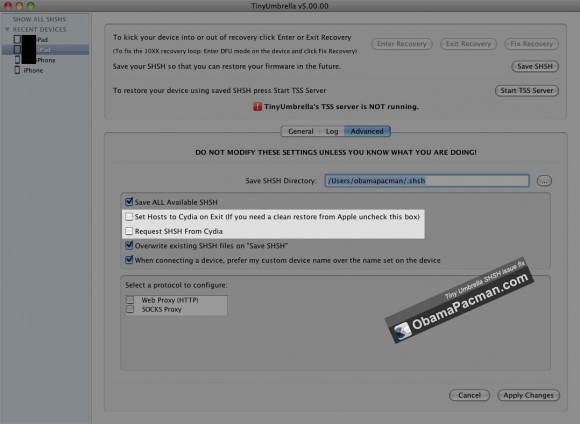Collapse the Recent Devices section triangle
Image resolution: width=580 pixels, height=424 pixels.
[x=7, y=29]
